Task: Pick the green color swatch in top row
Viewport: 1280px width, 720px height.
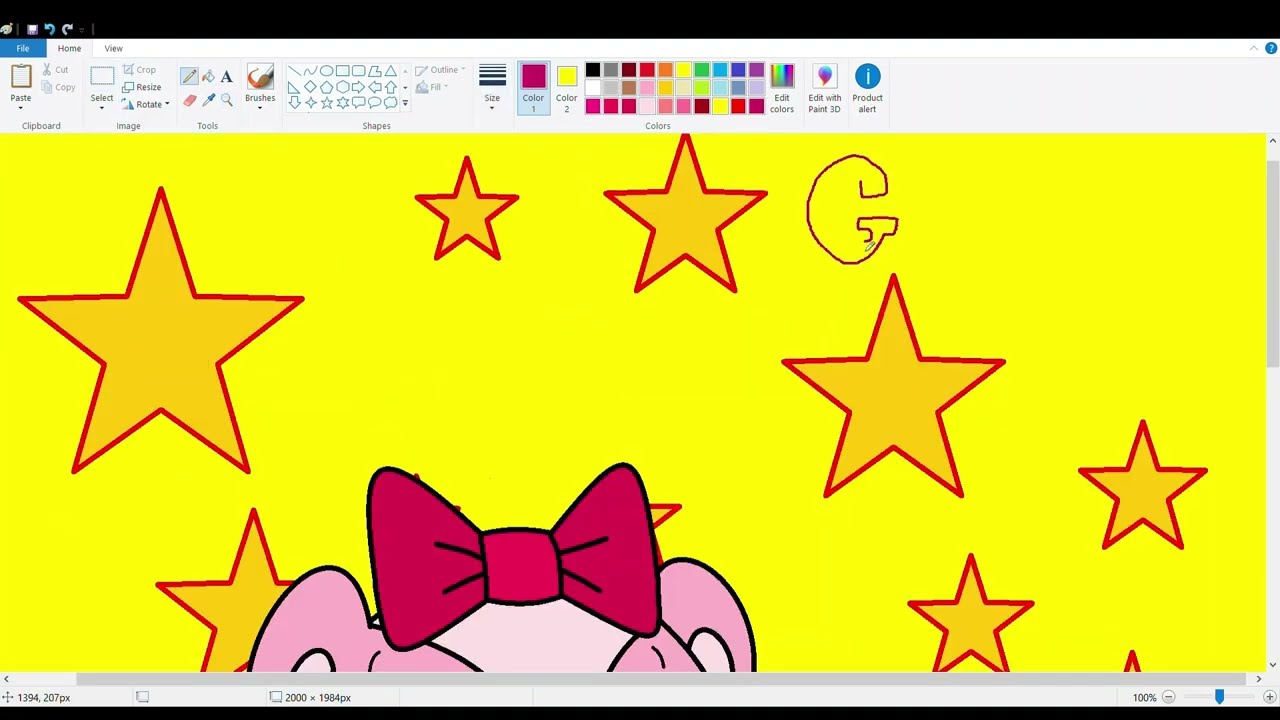Action: [701, 70]
